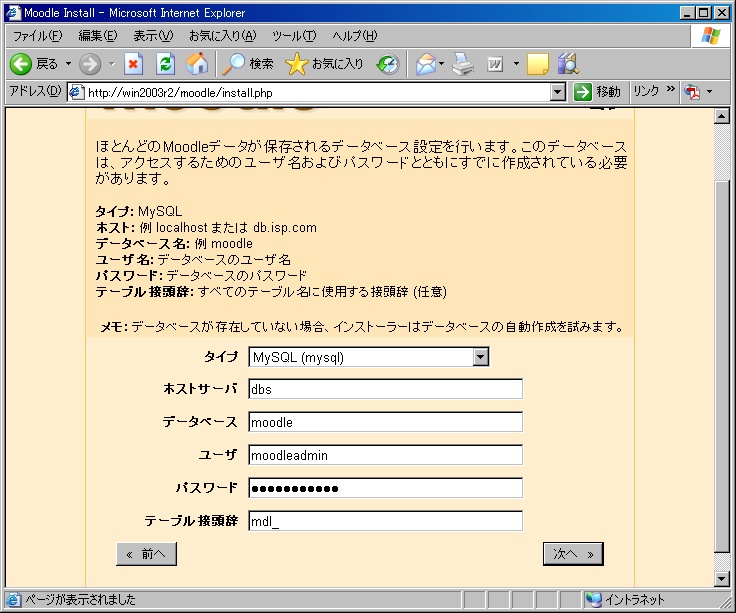Click the 'メモ:' database note line
Image resolution: width=736 pixels, height=613 pixels.
(x=361, y=327)
